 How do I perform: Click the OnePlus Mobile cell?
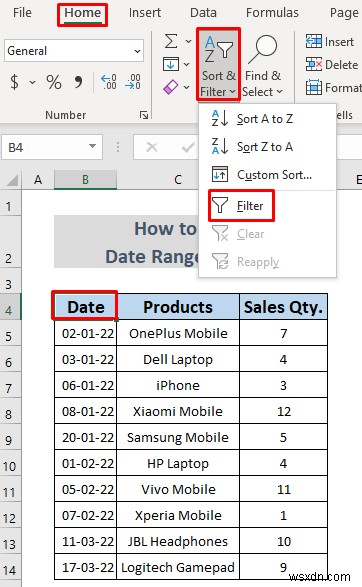tap(178, 333)
